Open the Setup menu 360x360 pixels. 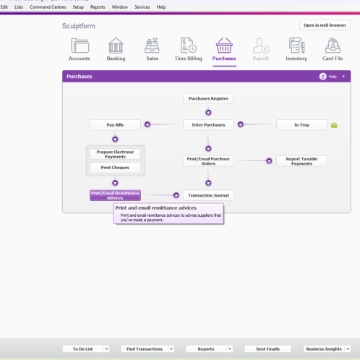tap(78, 7)
